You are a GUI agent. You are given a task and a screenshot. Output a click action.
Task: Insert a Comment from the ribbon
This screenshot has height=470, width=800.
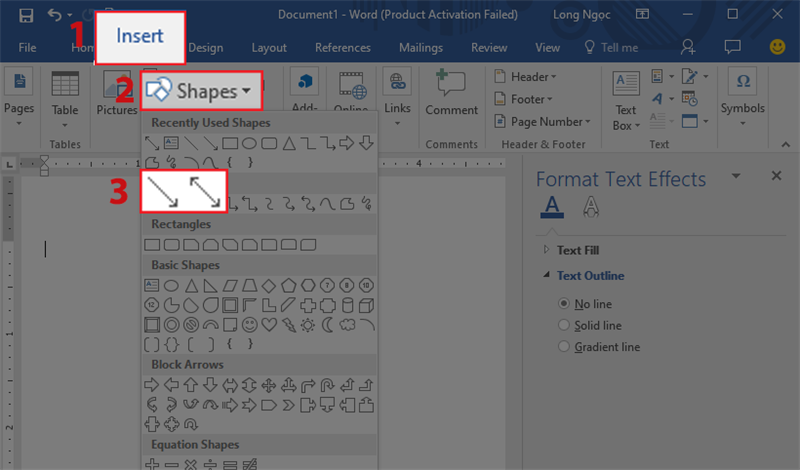point(451,93)
